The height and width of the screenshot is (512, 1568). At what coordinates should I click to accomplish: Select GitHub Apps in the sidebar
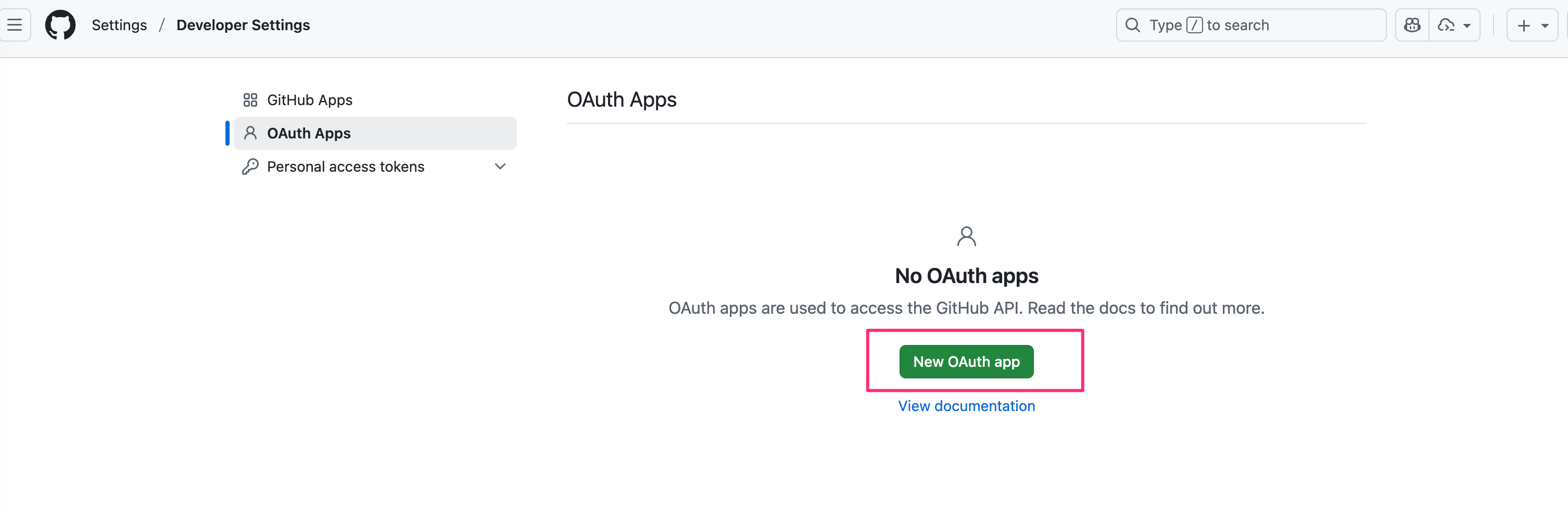coord(309,100)
